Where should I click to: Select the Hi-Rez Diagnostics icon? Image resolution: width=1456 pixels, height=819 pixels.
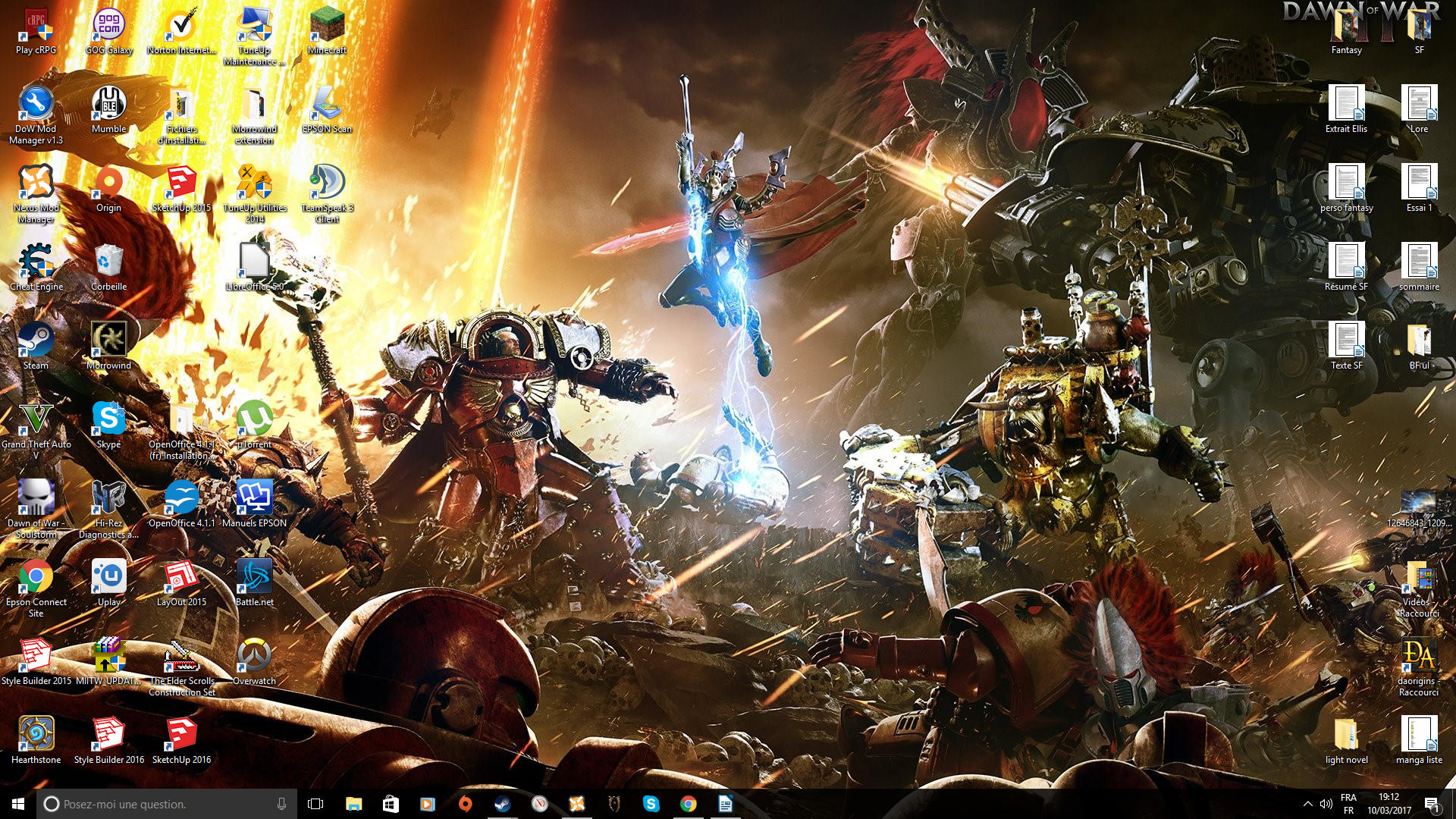pyautogui.click(x=108, y=510)
